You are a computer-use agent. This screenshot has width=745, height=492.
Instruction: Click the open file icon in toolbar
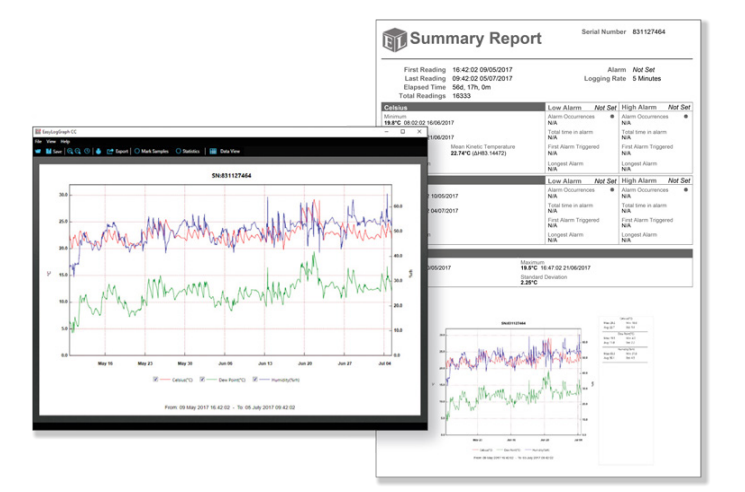pos(38,151)
